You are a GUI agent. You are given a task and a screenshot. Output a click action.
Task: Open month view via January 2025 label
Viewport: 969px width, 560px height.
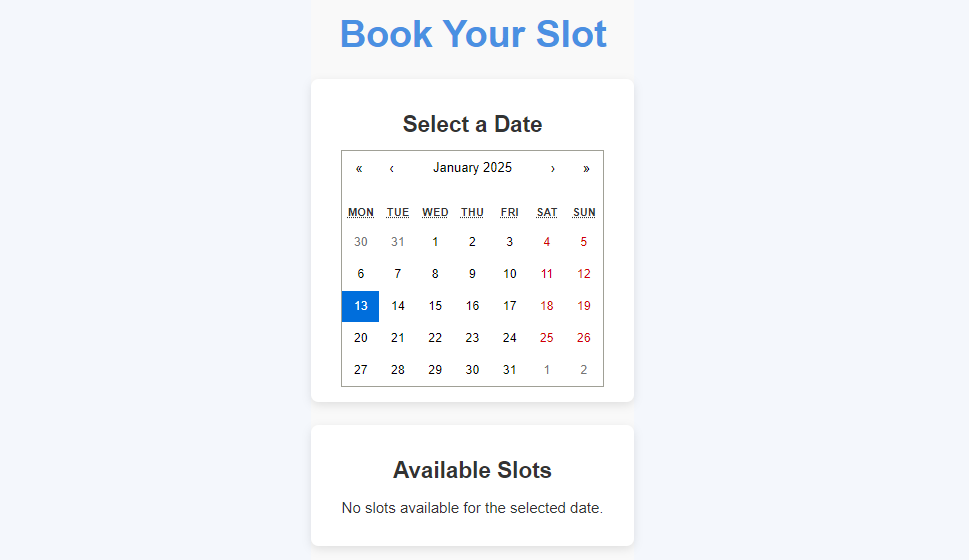pos(472,168)
